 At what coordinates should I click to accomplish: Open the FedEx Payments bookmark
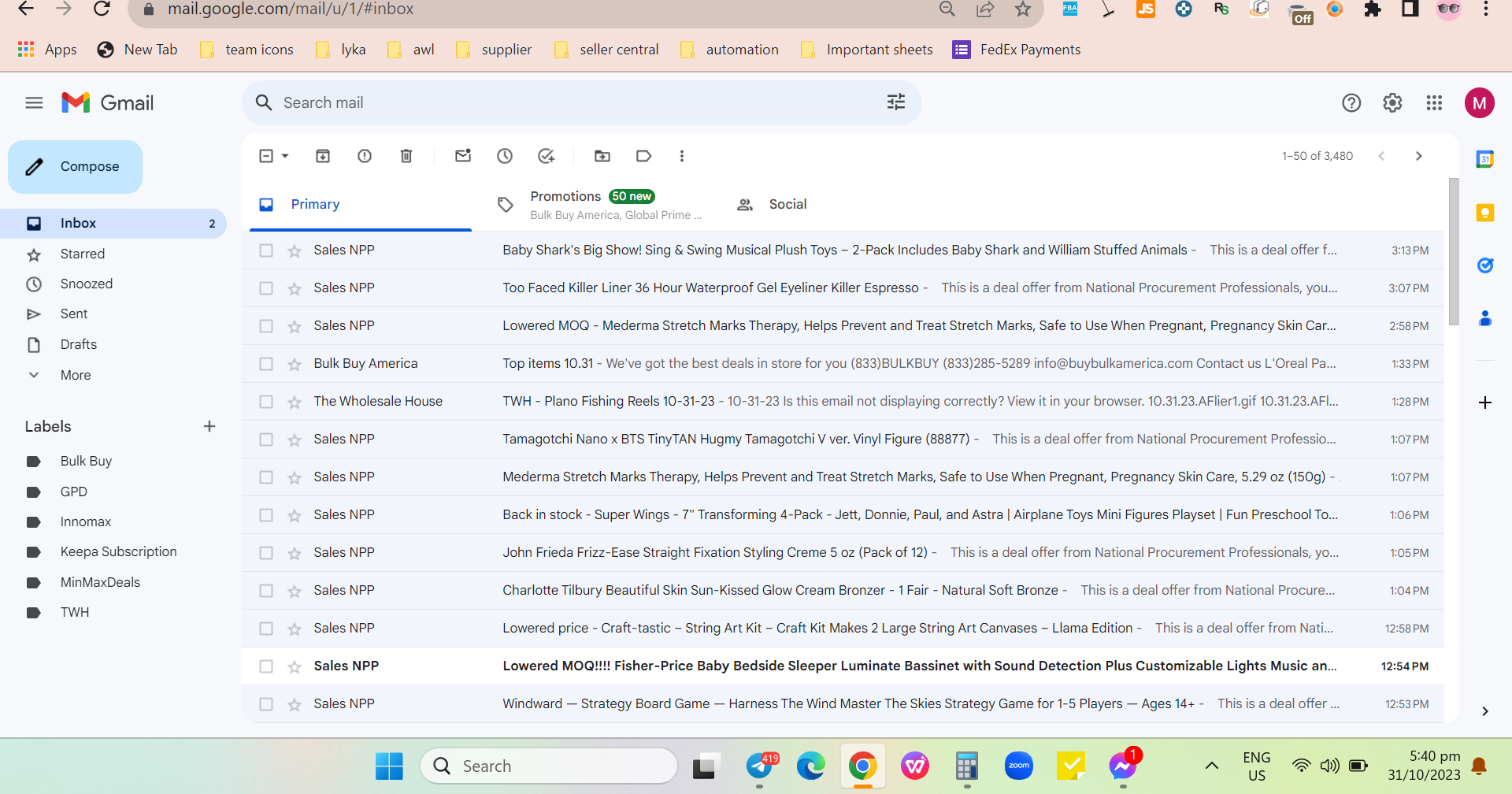tap(1017, 50)
